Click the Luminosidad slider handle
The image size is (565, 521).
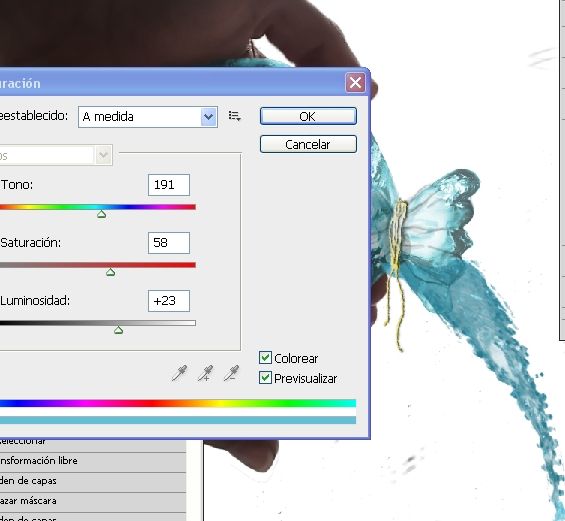tap(119, 330)
